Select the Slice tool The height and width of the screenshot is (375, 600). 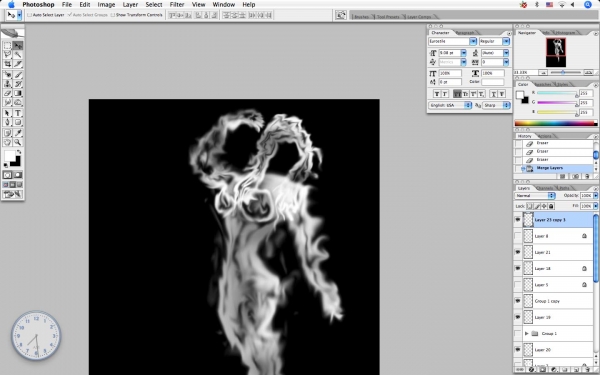pos(18,64)
